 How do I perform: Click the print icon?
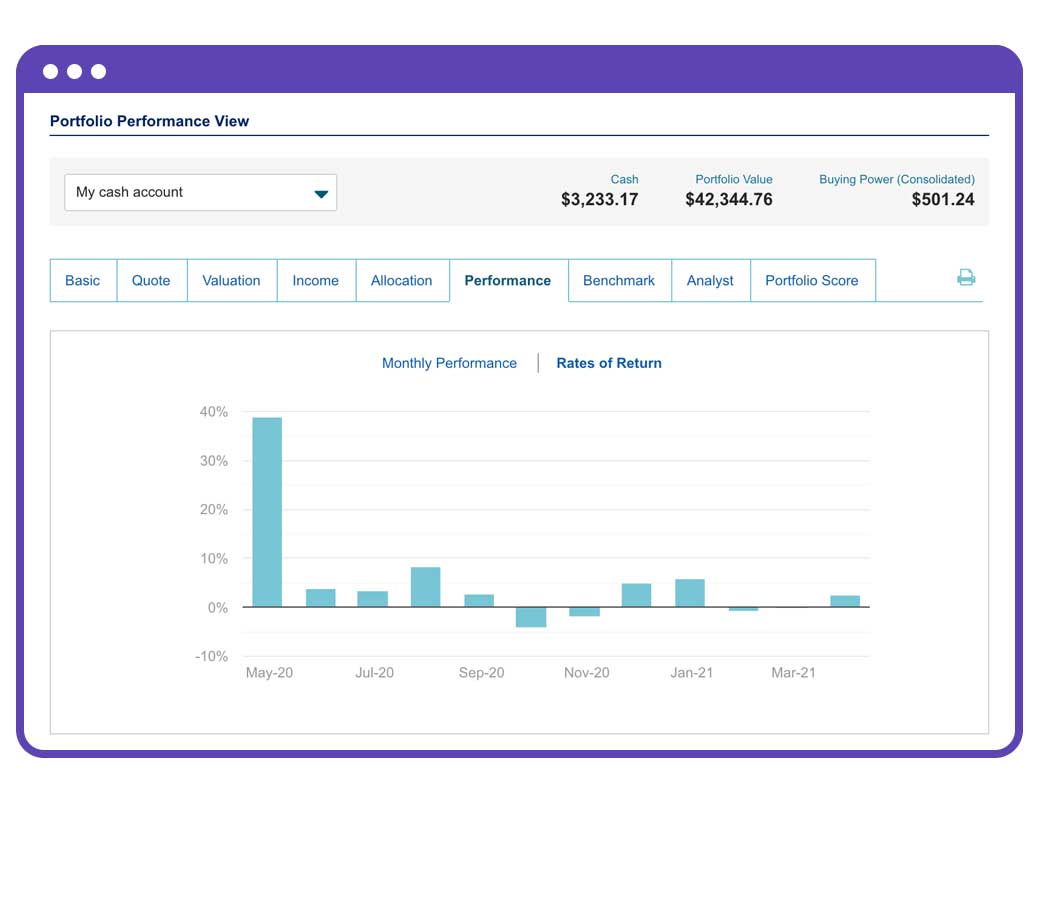click(966, 278)
